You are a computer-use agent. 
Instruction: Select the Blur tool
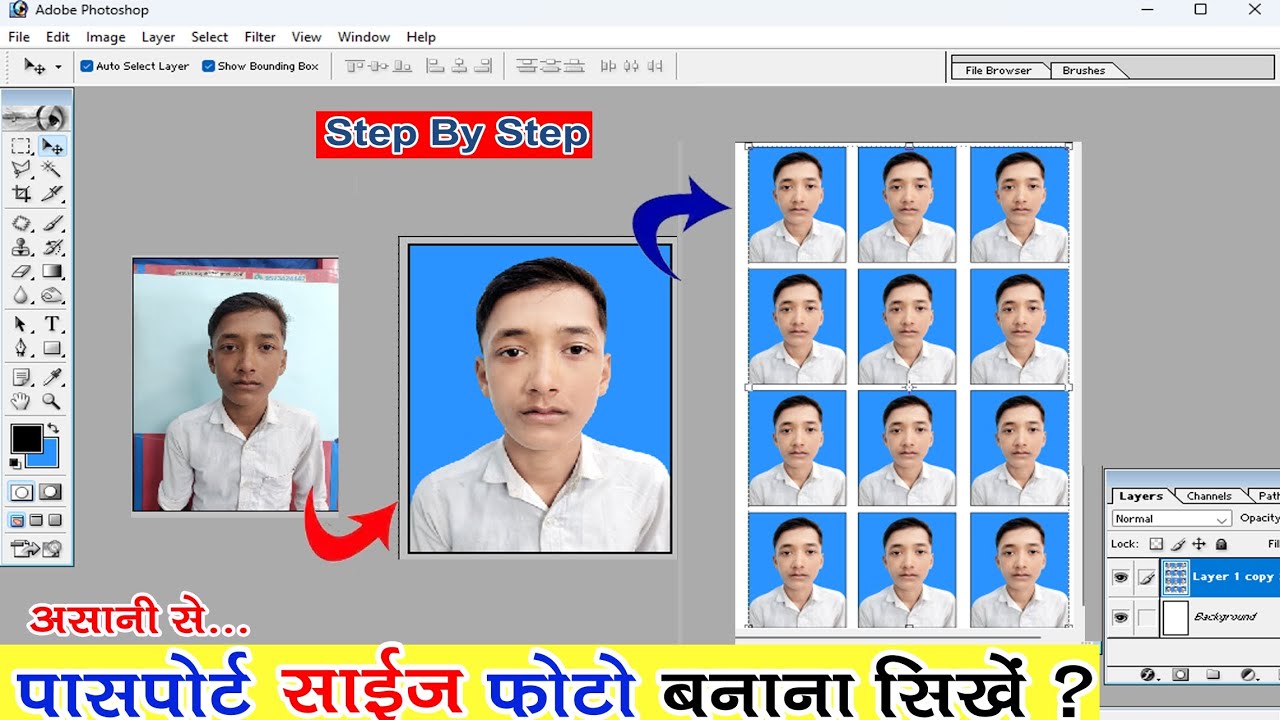click(x=21, y=295)
